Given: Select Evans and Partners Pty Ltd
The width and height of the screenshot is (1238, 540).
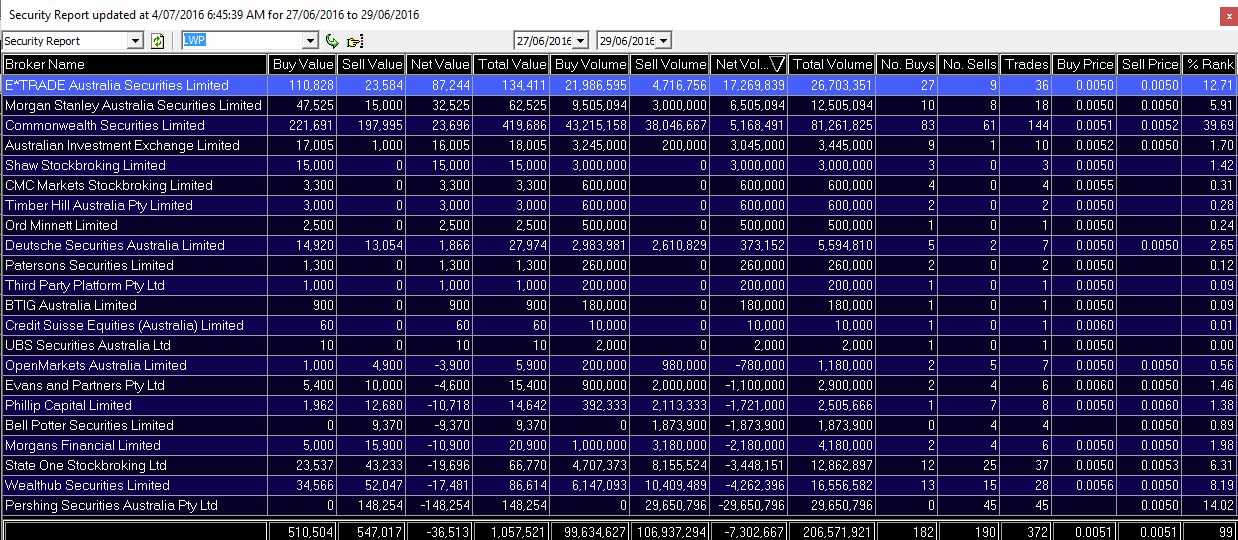Looking at the screenshot, I should (x=85, y=385).
